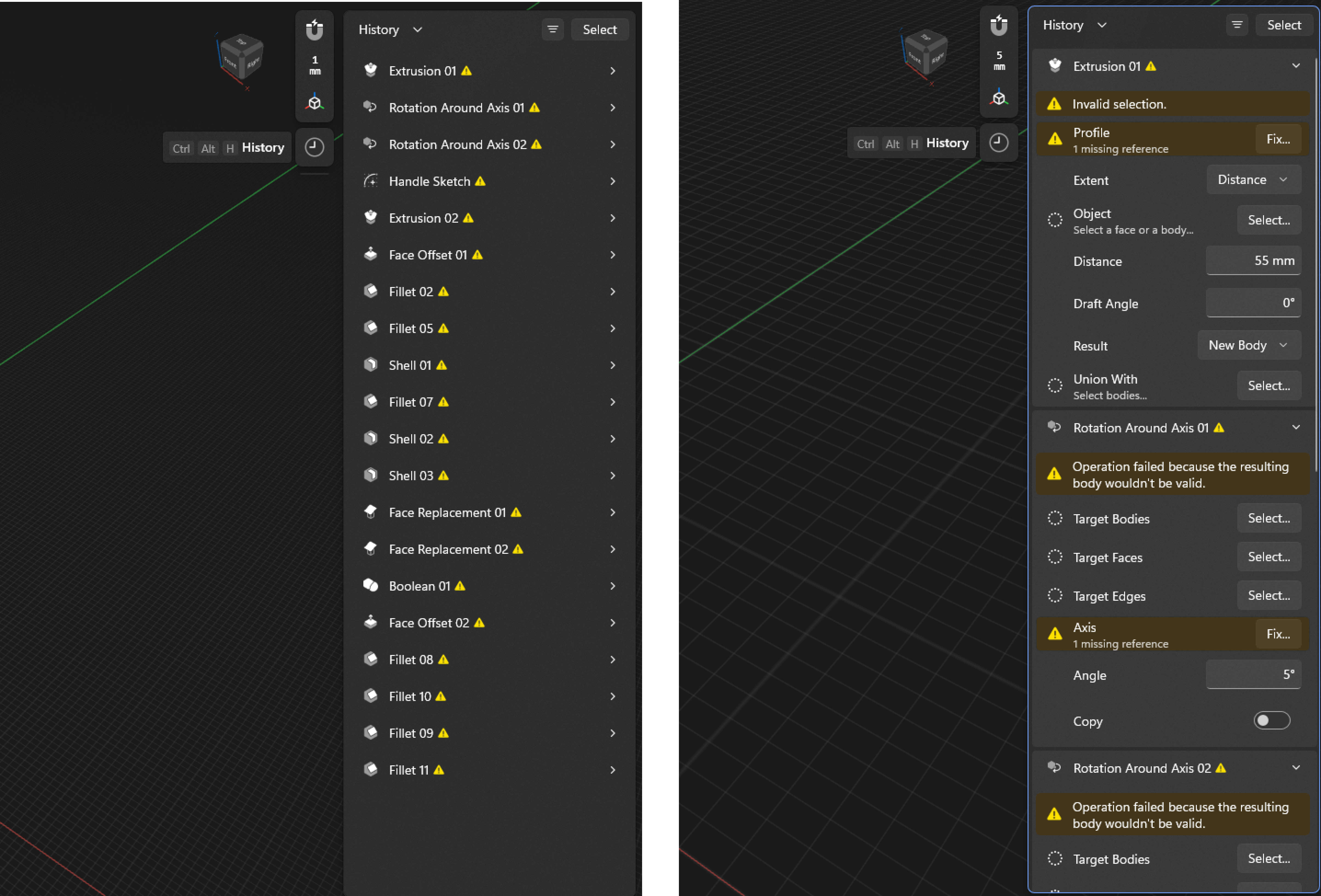1321x896 pixels.
Task: Open the Extent Distance dropdown
Action: point(1253,180)
